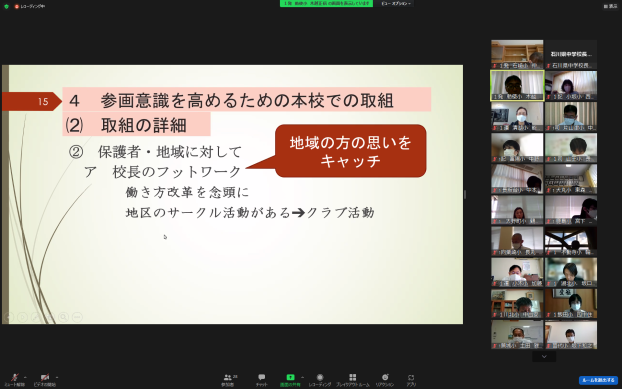Unmute the microphone in bottom toolbar
622x389 pixels.
point(15,379)
